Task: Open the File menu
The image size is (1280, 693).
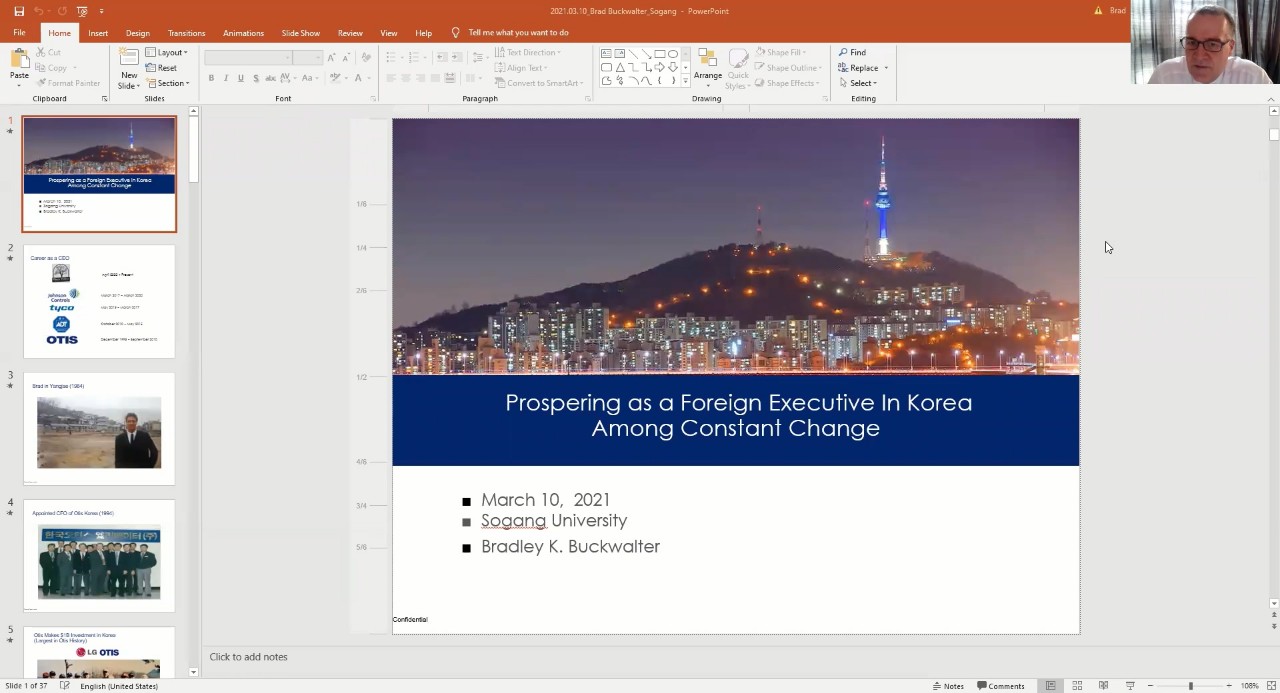Action: 19,33
